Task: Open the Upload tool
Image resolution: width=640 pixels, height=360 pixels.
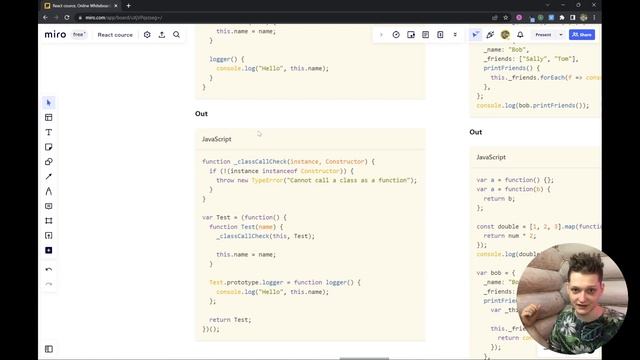Action: (49, 236)
